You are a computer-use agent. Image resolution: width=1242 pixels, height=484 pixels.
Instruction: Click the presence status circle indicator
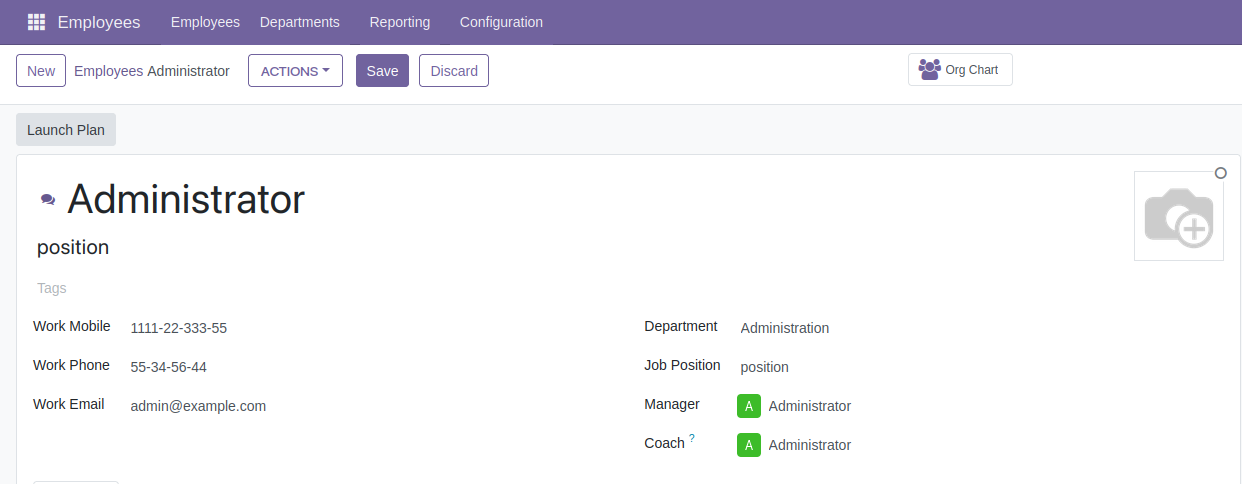coord(1220,173)
